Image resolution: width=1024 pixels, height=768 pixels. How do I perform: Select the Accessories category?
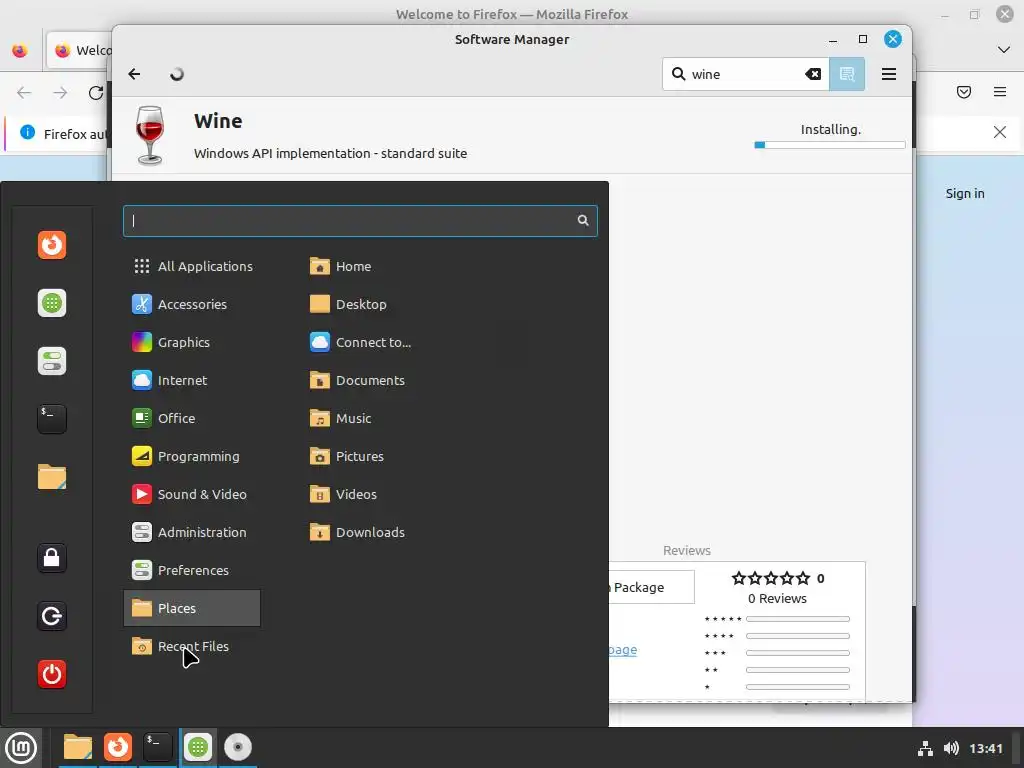coord(192,304)
